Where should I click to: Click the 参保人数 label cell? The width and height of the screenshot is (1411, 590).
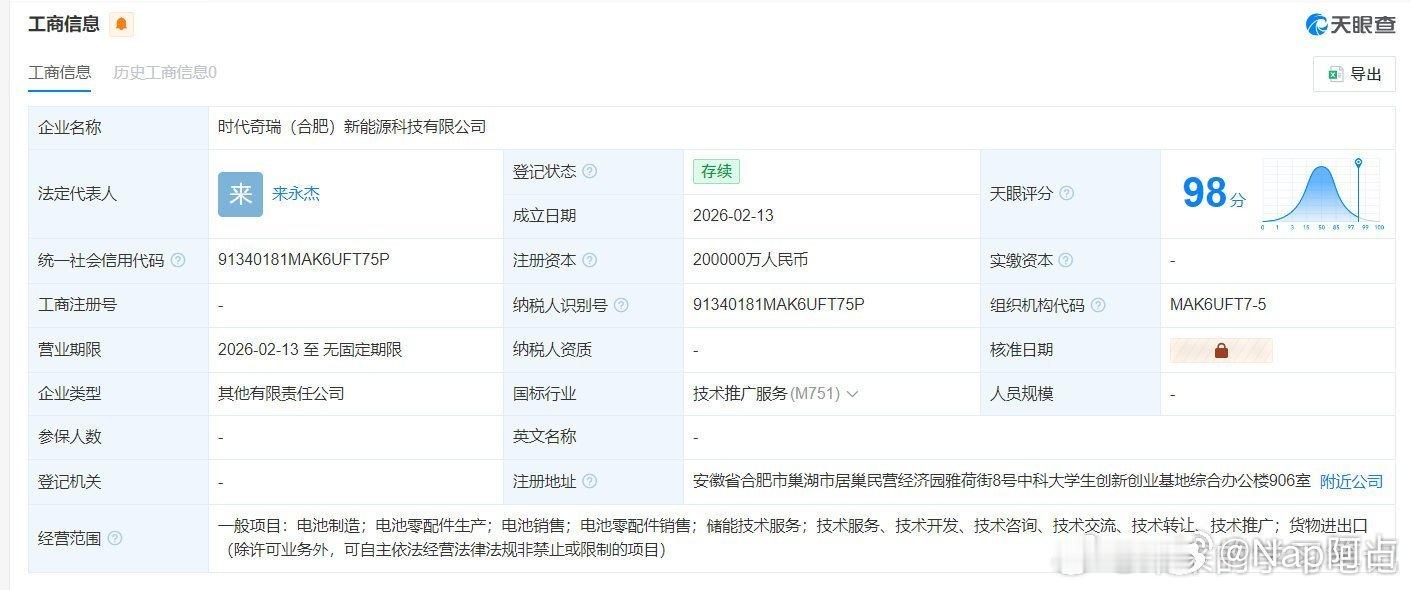click(x=119, y=437)
